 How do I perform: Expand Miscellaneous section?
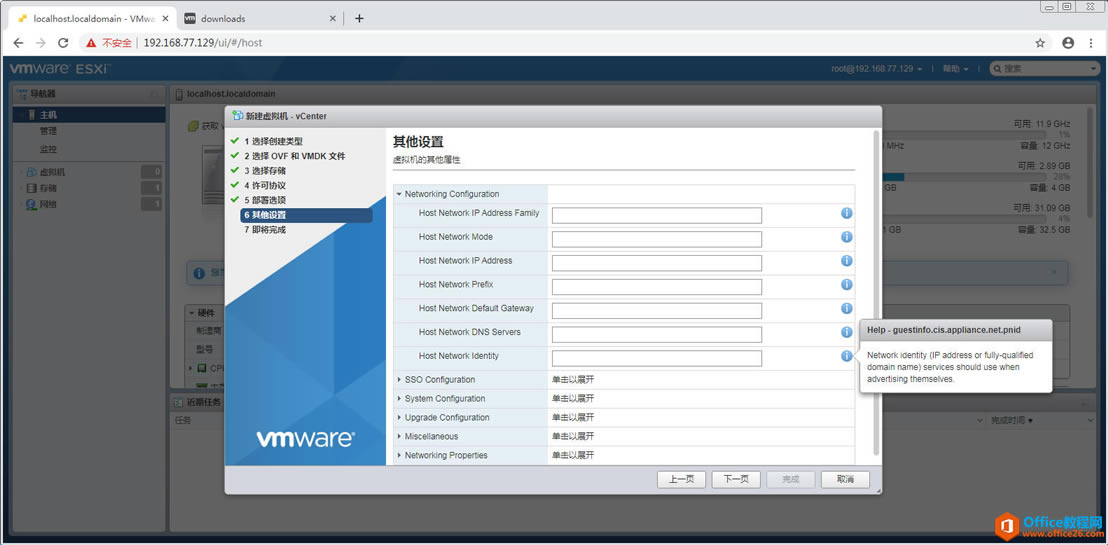point(399,437)
